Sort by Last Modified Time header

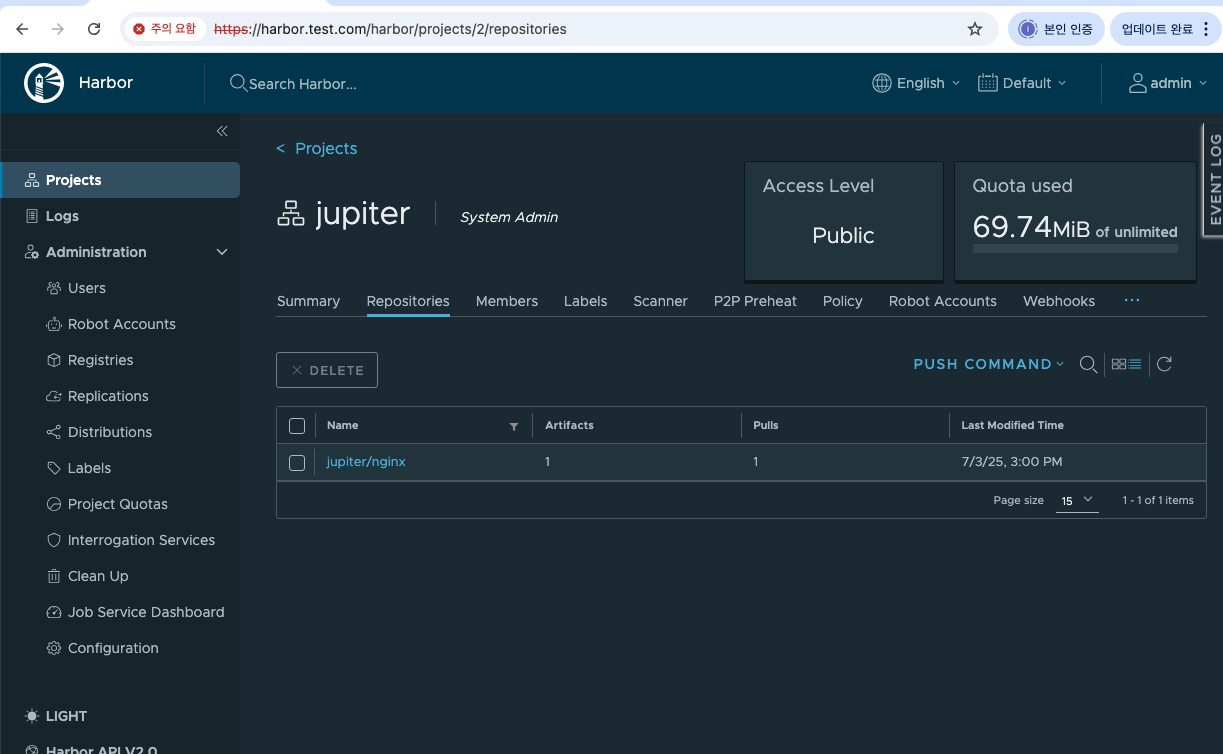[x=1012, y=425]
